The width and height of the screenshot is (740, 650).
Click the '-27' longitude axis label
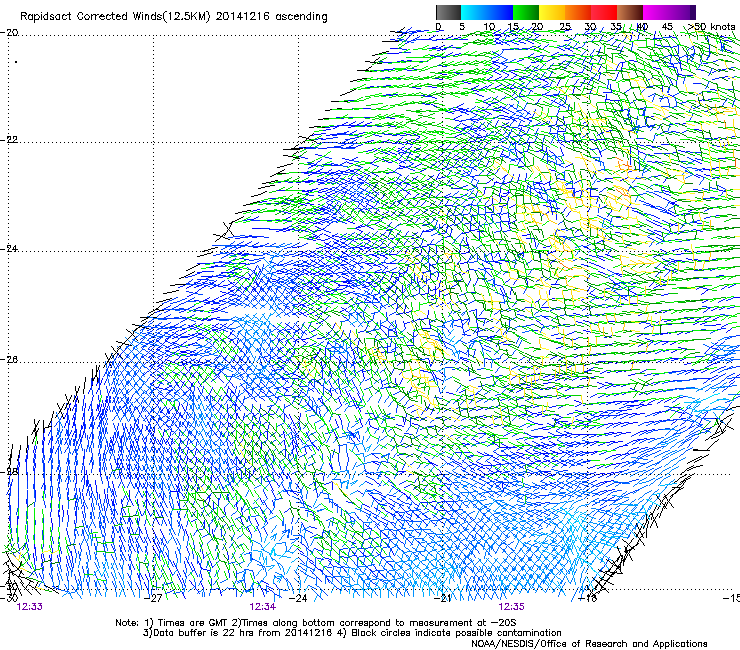coord(153,598)
